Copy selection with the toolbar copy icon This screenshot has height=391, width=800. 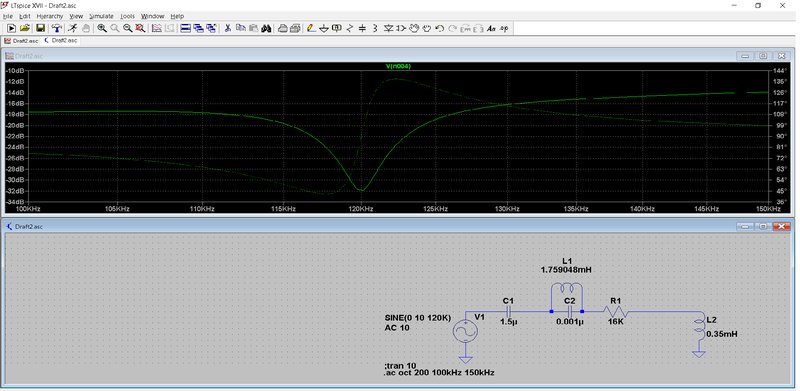(x=241, y=28)
